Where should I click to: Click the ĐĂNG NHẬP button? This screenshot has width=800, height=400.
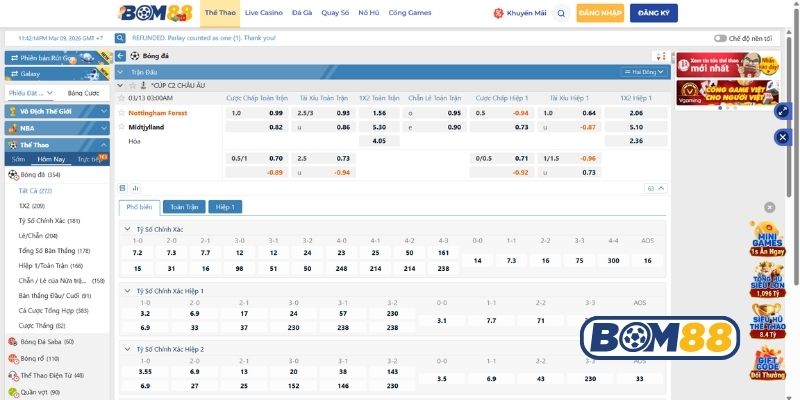coord(599,14)
